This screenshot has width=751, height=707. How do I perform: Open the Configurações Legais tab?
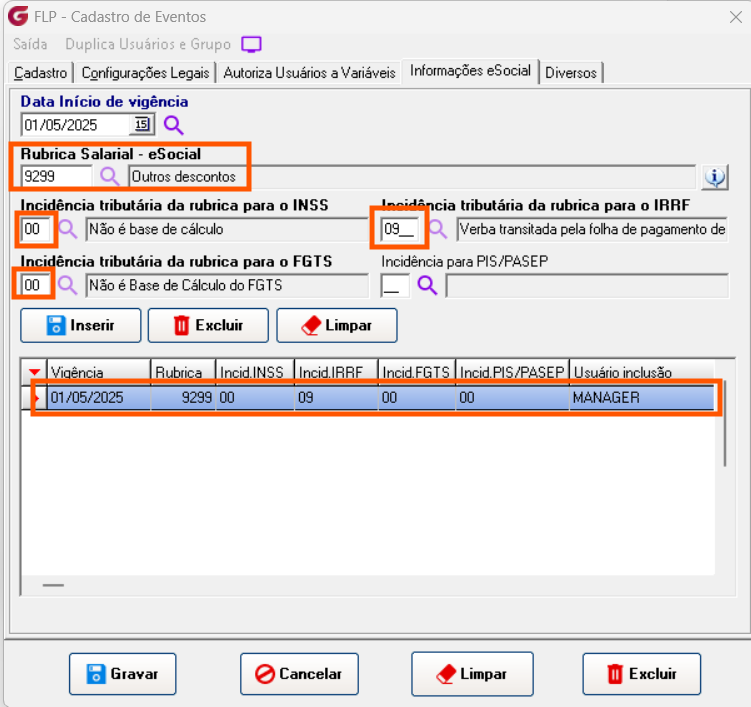[145, 73]
